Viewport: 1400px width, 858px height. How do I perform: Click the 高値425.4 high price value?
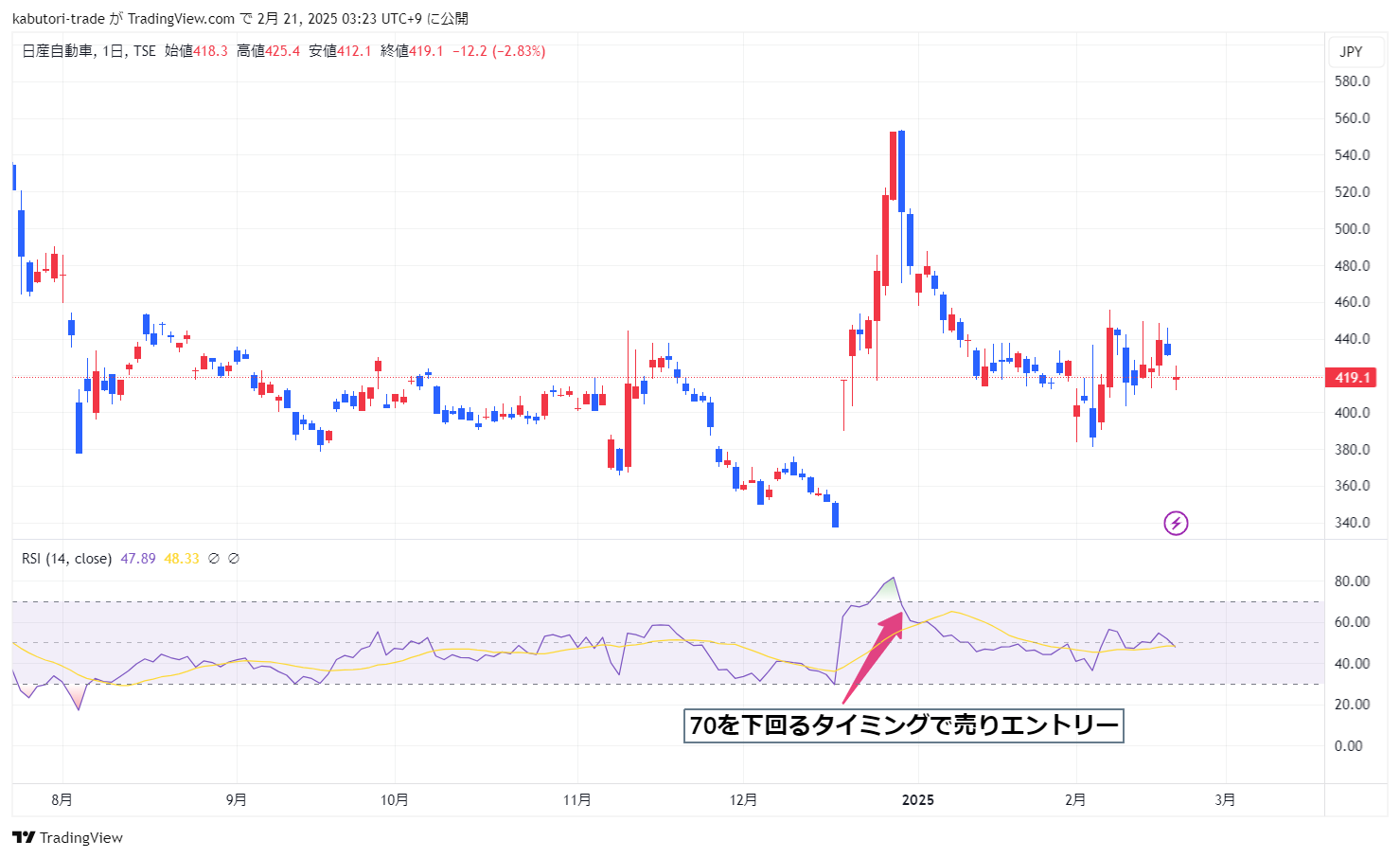[268, 51]
